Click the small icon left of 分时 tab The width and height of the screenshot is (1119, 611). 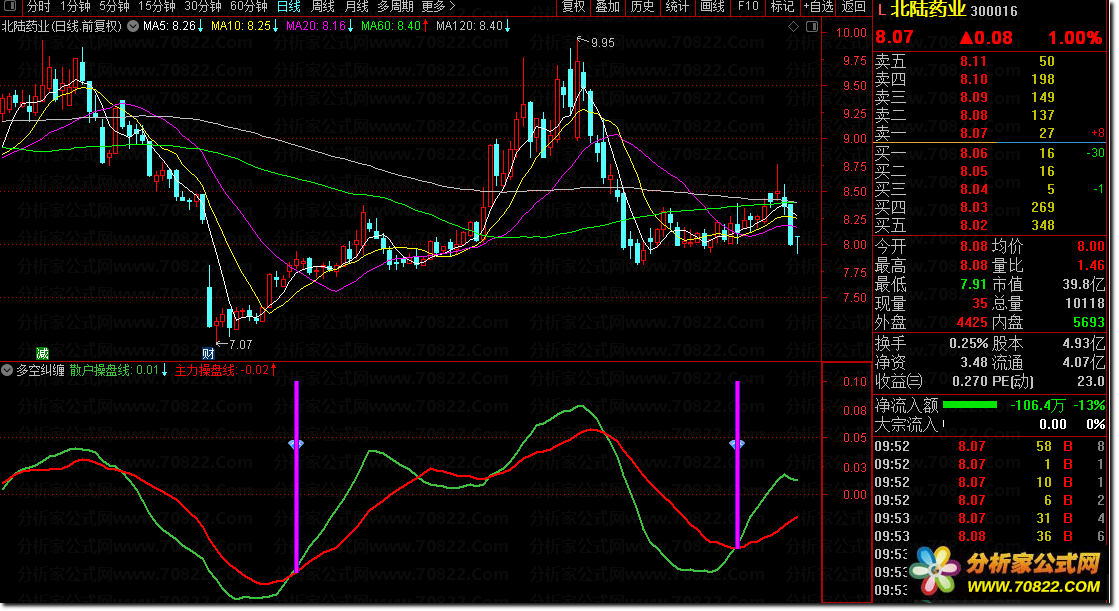(x=12, y=6)
